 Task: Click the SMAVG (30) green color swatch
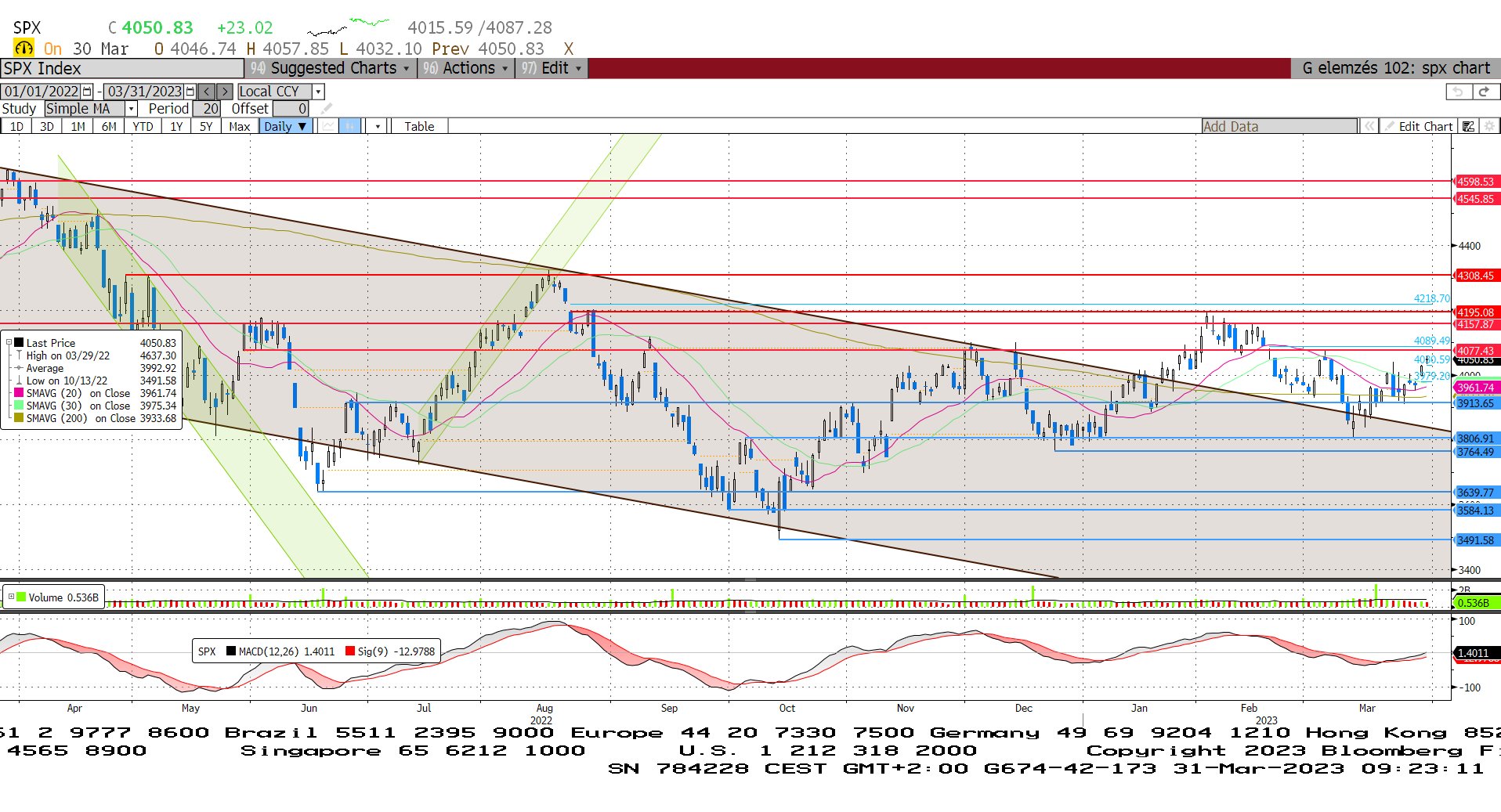19,406
